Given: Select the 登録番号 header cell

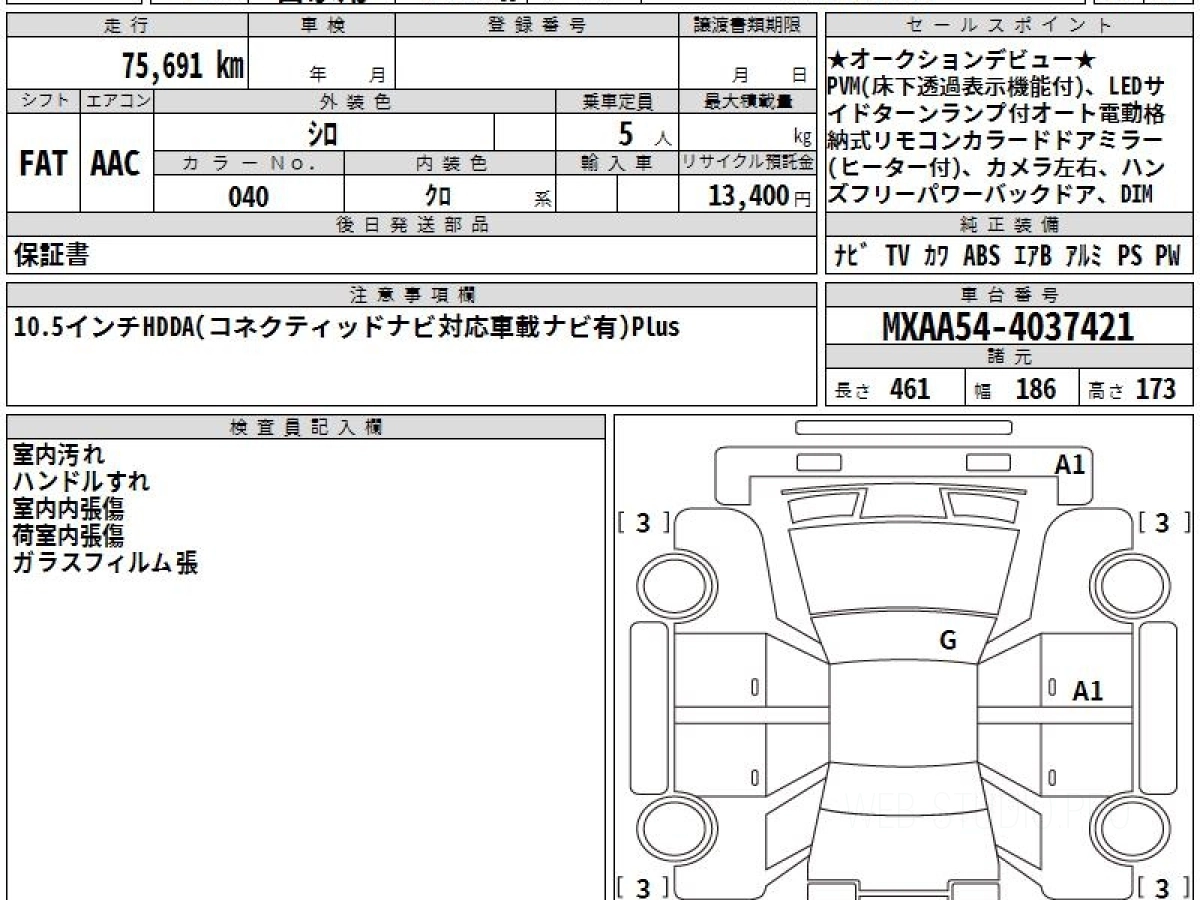Looking at the screenshot, I should coord(537,26).
